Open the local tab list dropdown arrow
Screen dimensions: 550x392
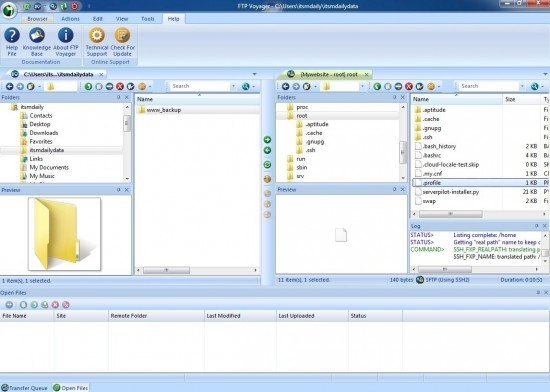255,74
